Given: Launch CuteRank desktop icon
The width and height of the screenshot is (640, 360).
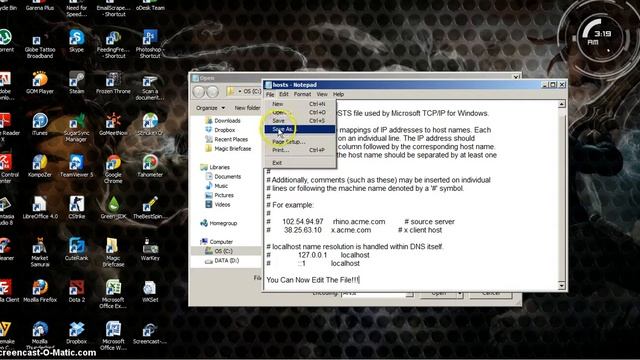Looking at the screenshot, I should [76, 249].
